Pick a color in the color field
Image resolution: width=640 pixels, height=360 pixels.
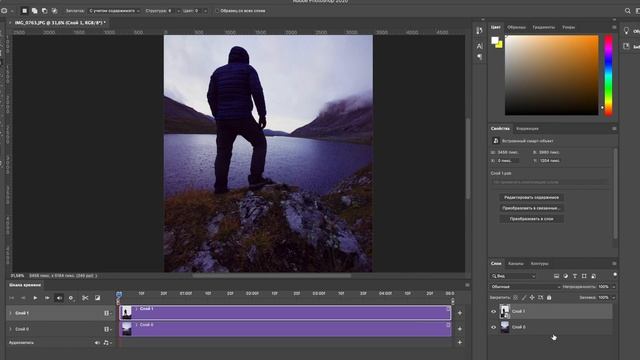(x=551, y=75)
